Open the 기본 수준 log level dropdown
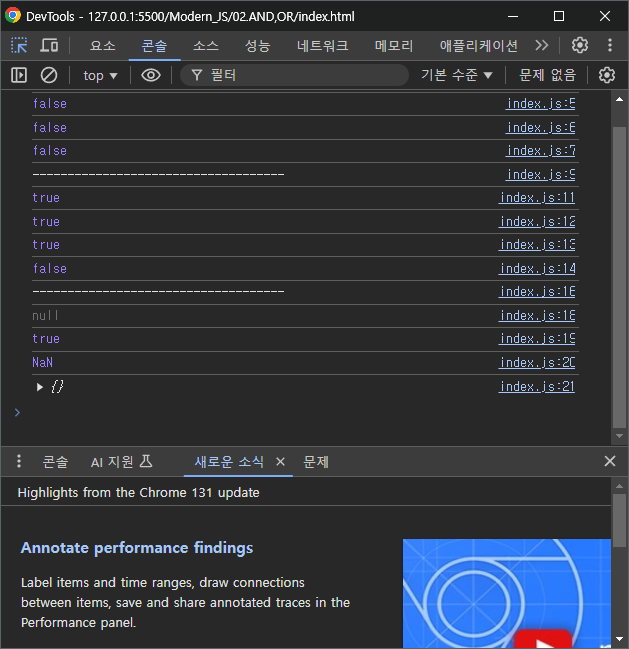Screen dimensions: 629x649 457,75
